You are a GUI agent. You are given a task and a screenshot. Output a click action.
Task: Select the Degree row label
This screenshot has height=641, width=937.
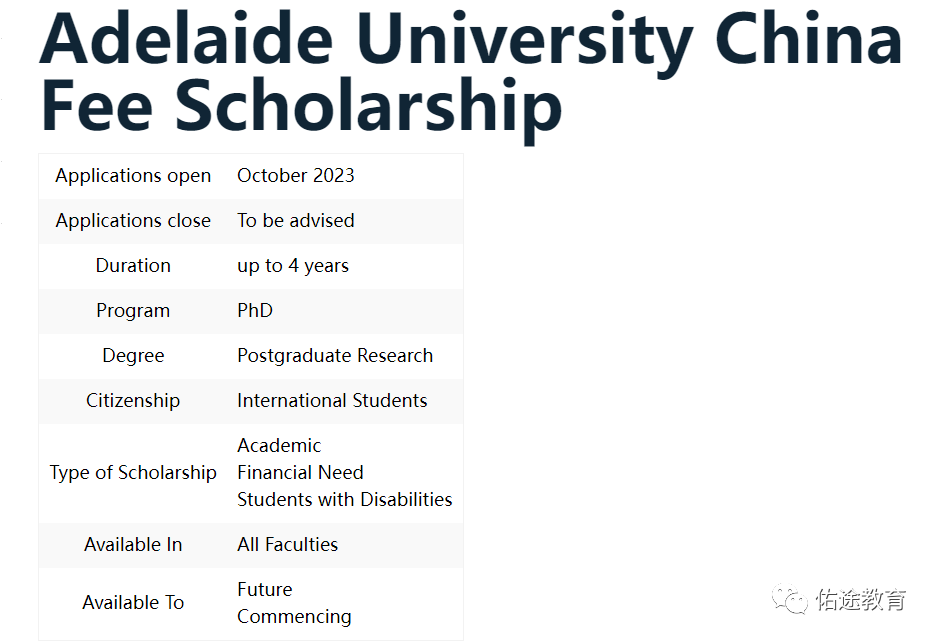coord(133,355)
